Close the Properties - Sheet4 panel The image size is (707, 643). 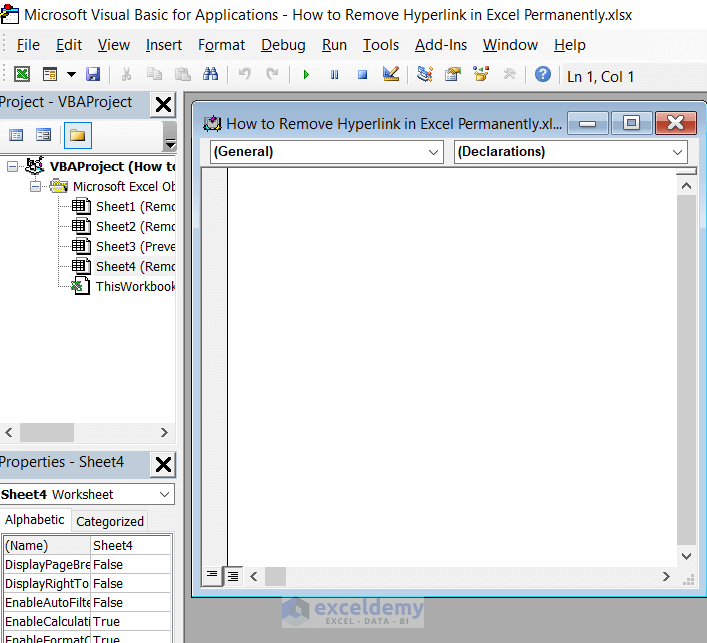[x=163, y=464]
